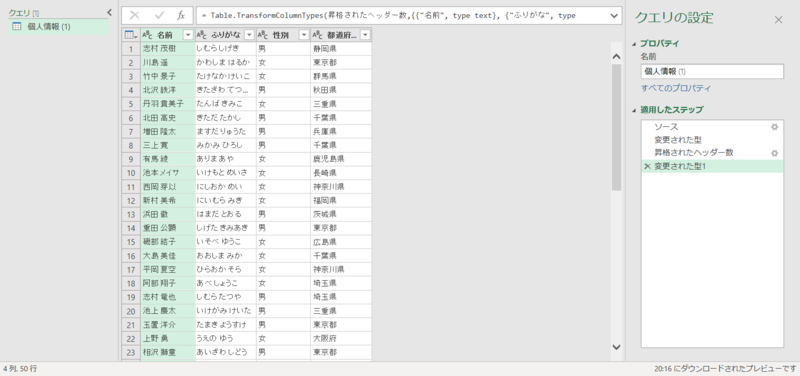Viewport: 800px width, 376px height.
Task: Click the cell はまだ とおる
Action: coord(226,214)
